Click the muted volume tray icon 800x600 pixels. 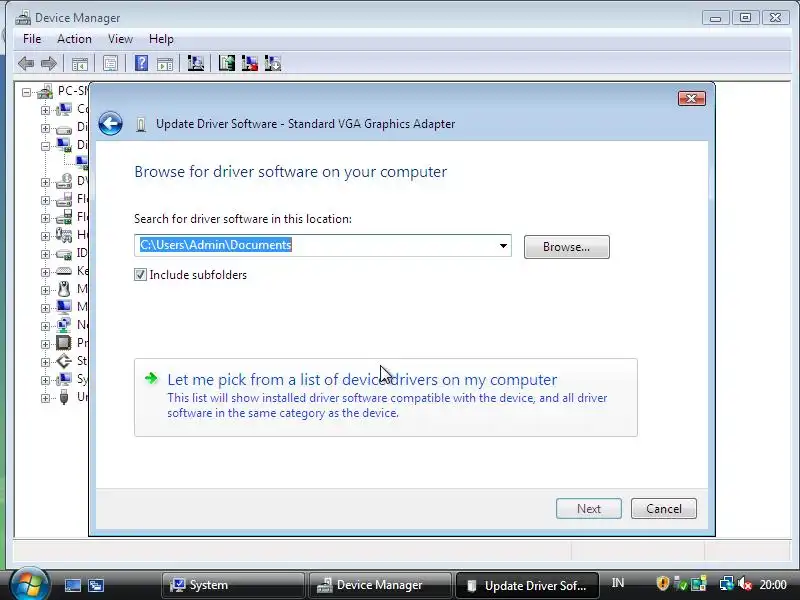click(744, 584)
